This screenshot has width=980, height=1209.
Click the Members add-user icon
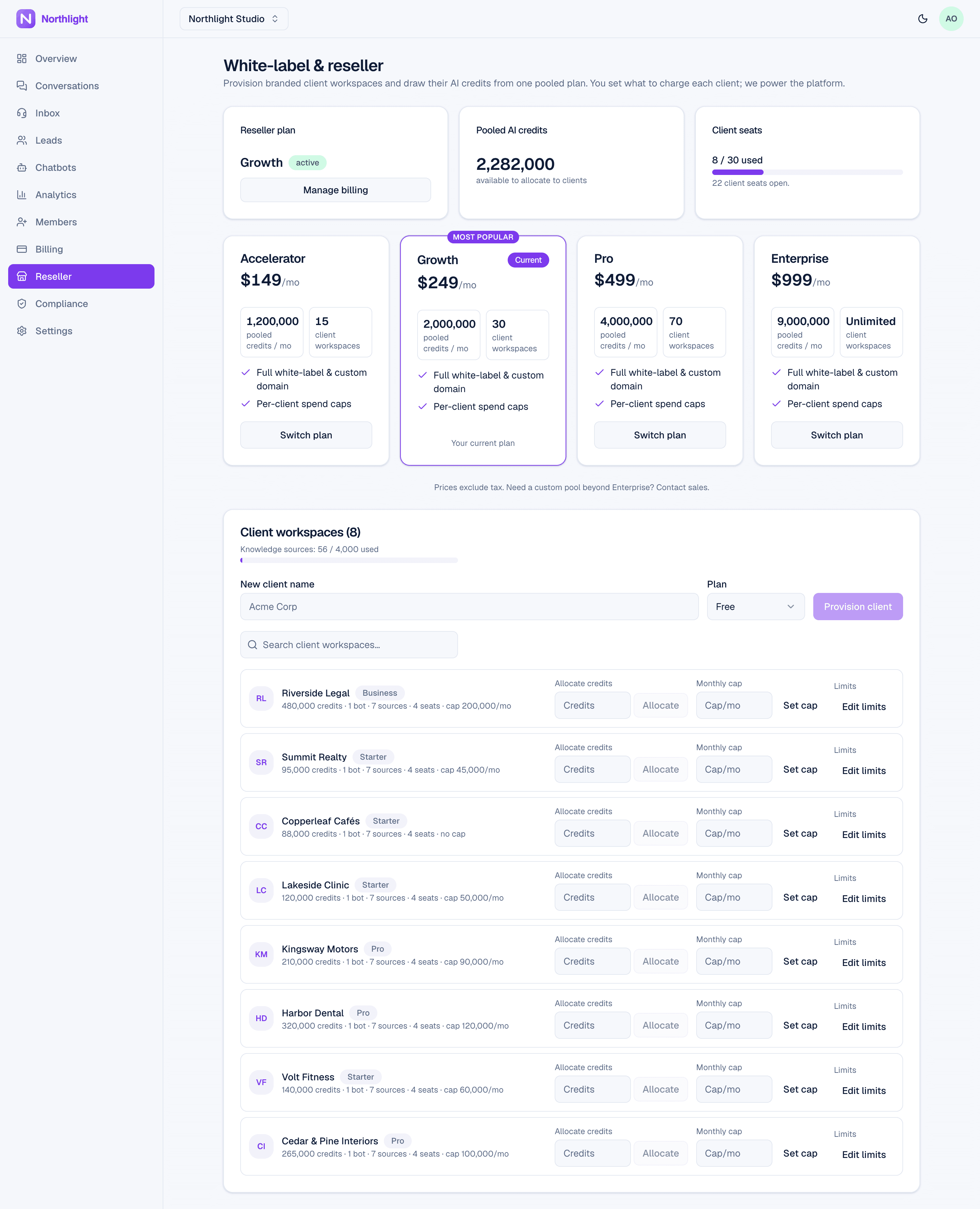(x=22, y=222)
